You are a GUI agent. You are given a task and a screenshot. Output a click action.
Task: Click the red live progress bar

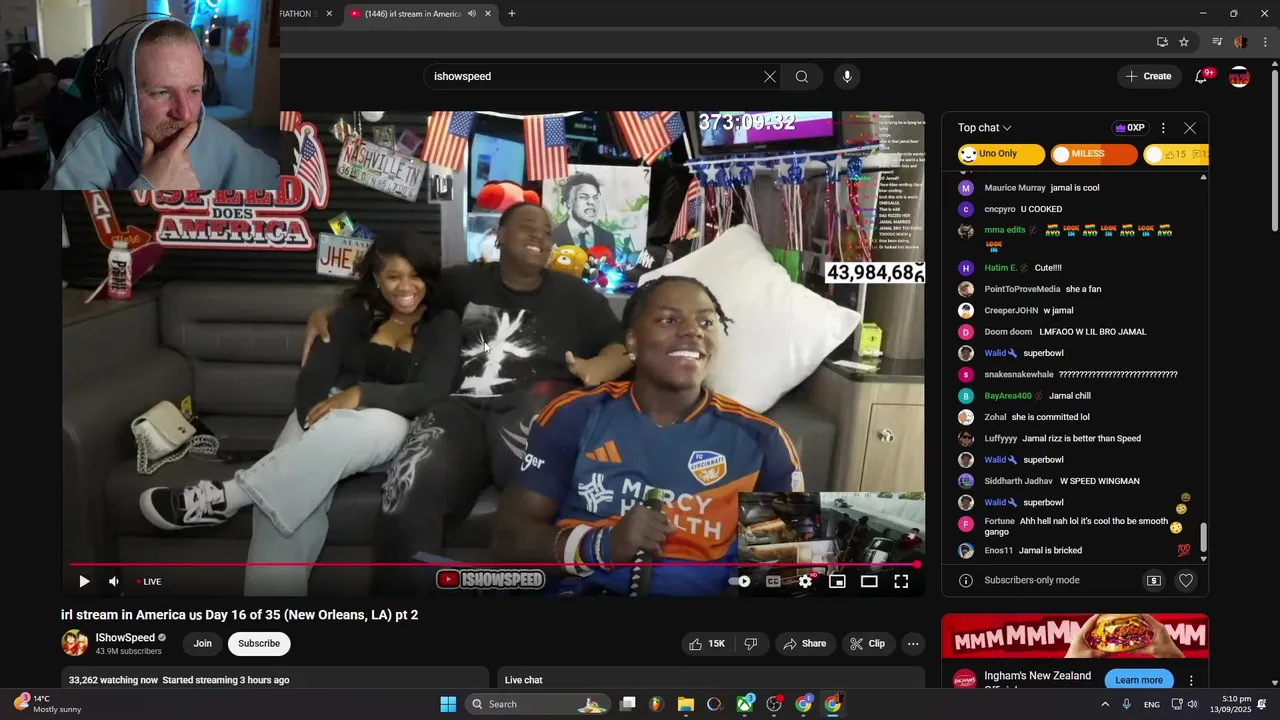(x=492, y=565)
